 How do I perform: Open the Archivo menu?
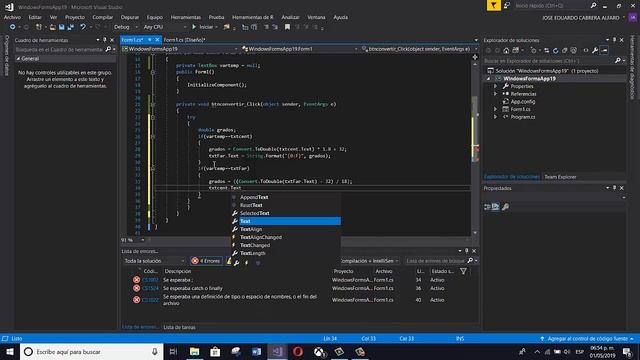(x=12, y=17)
